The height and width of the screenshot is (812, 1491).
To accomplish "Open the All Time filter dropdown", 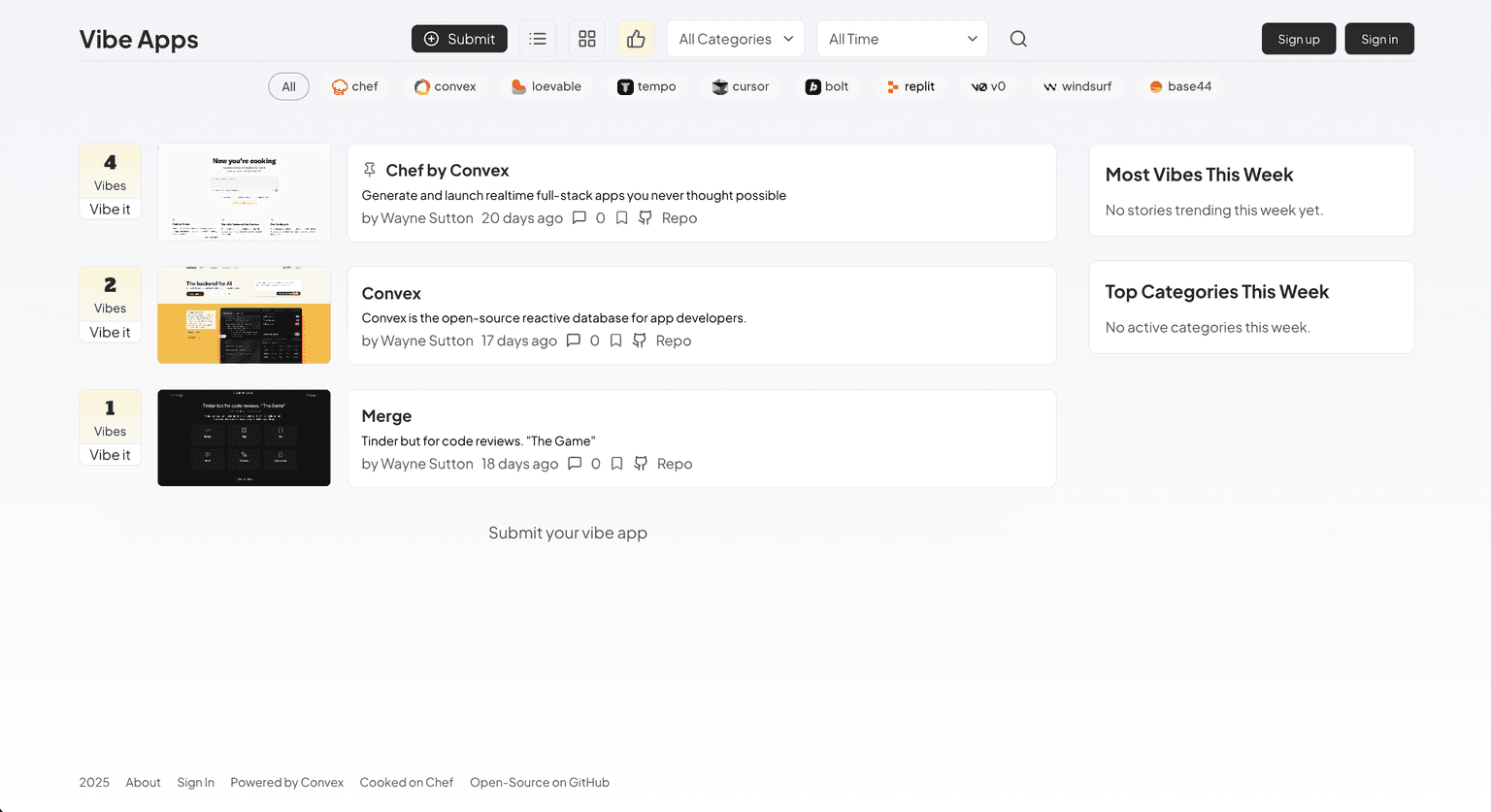I will (902, 39).
